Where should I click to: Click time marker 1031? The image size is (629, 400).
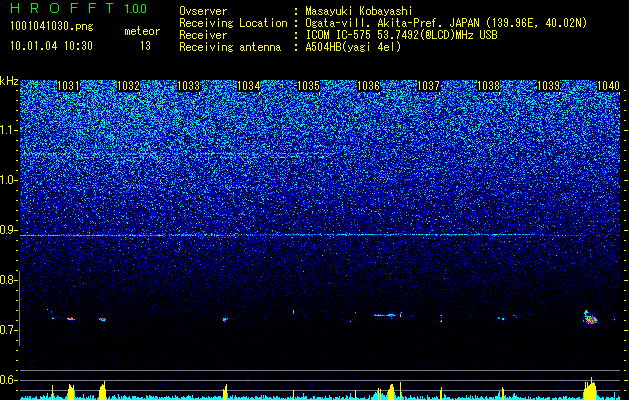(x=69, y=86)
